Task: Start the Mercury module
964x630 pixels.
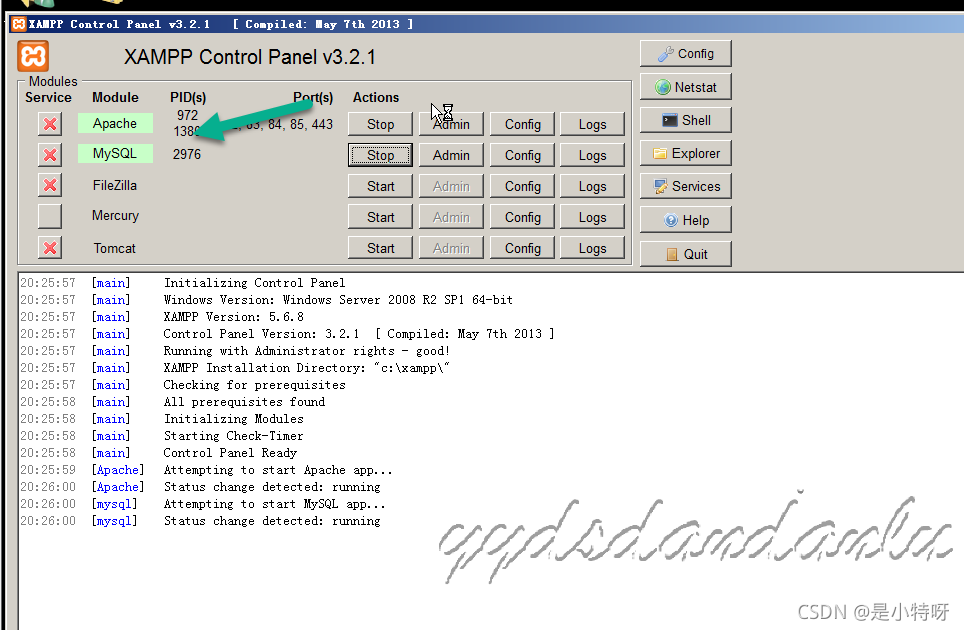Action: coord(380,217)
